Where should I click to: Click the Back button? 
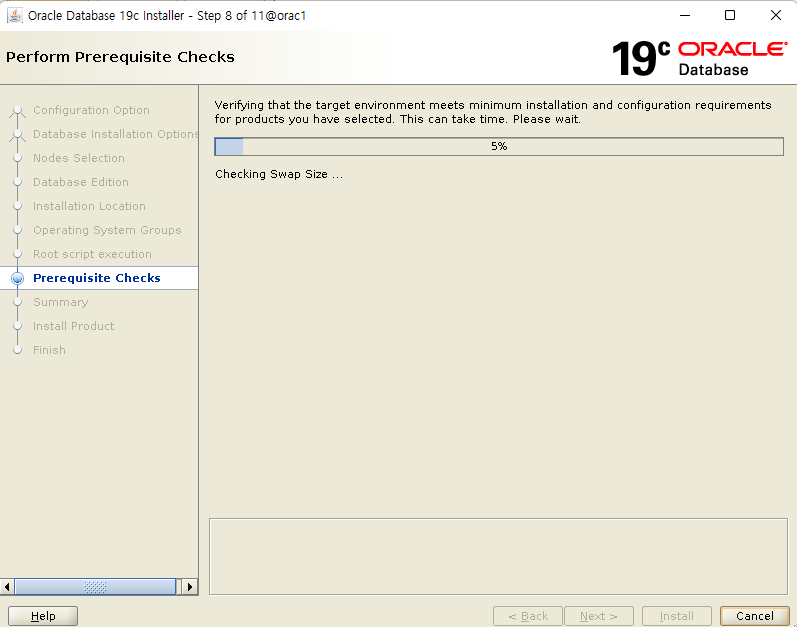(x=528, y=616)
